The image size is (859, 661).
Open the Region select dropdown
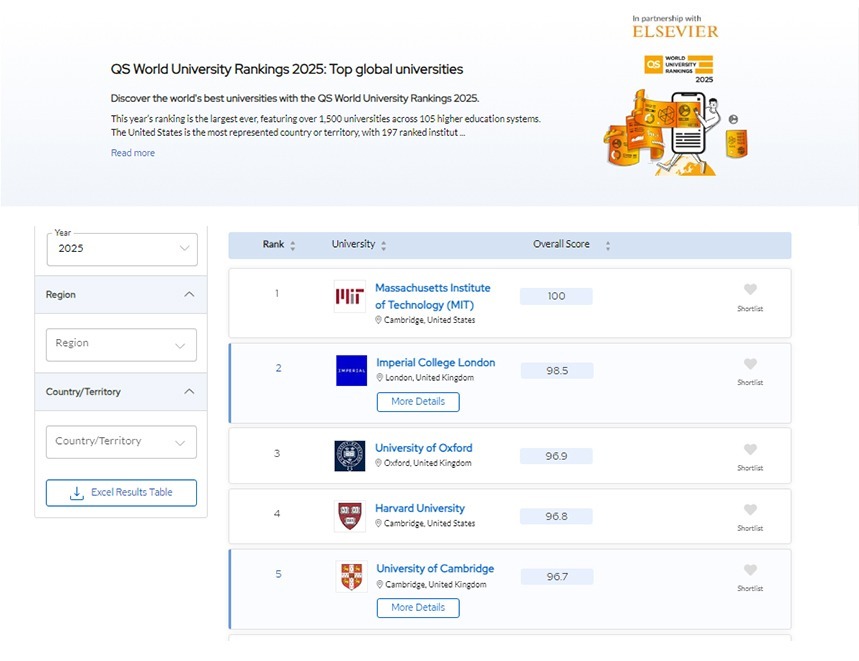[x=121, y=344]
